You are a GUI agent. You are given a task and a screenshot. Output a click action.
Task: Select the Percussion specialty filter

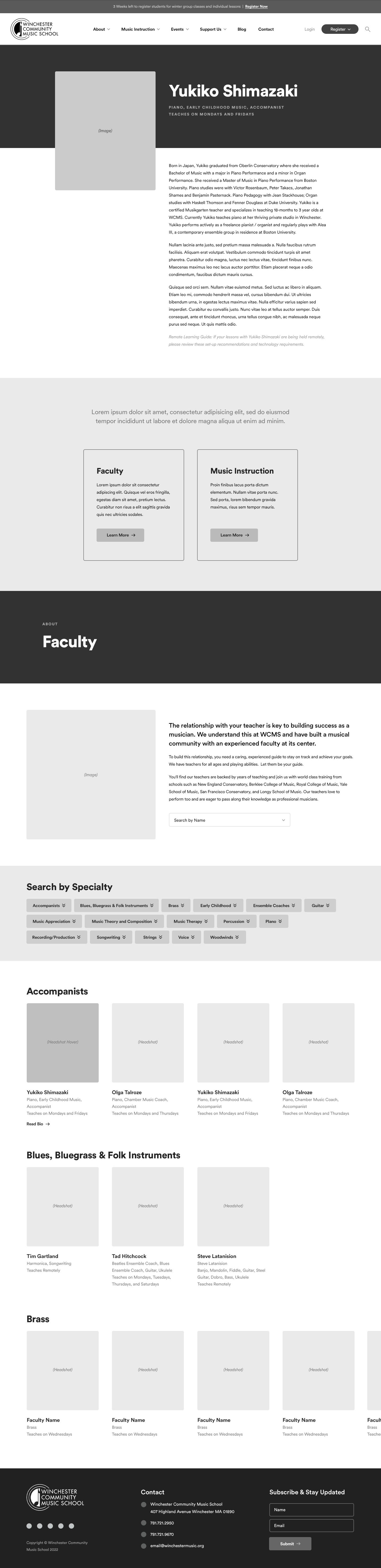click(x=237, y=921)
